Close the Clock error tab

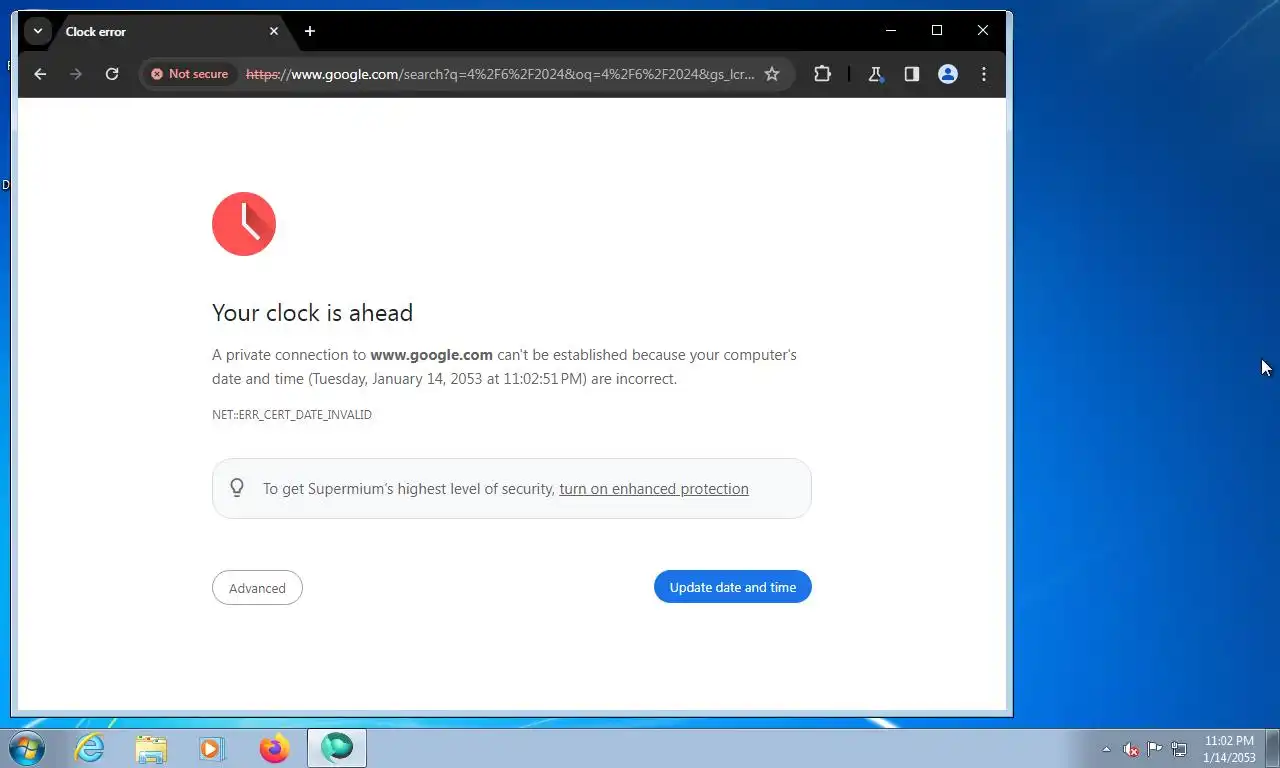(x=274, y=31)
